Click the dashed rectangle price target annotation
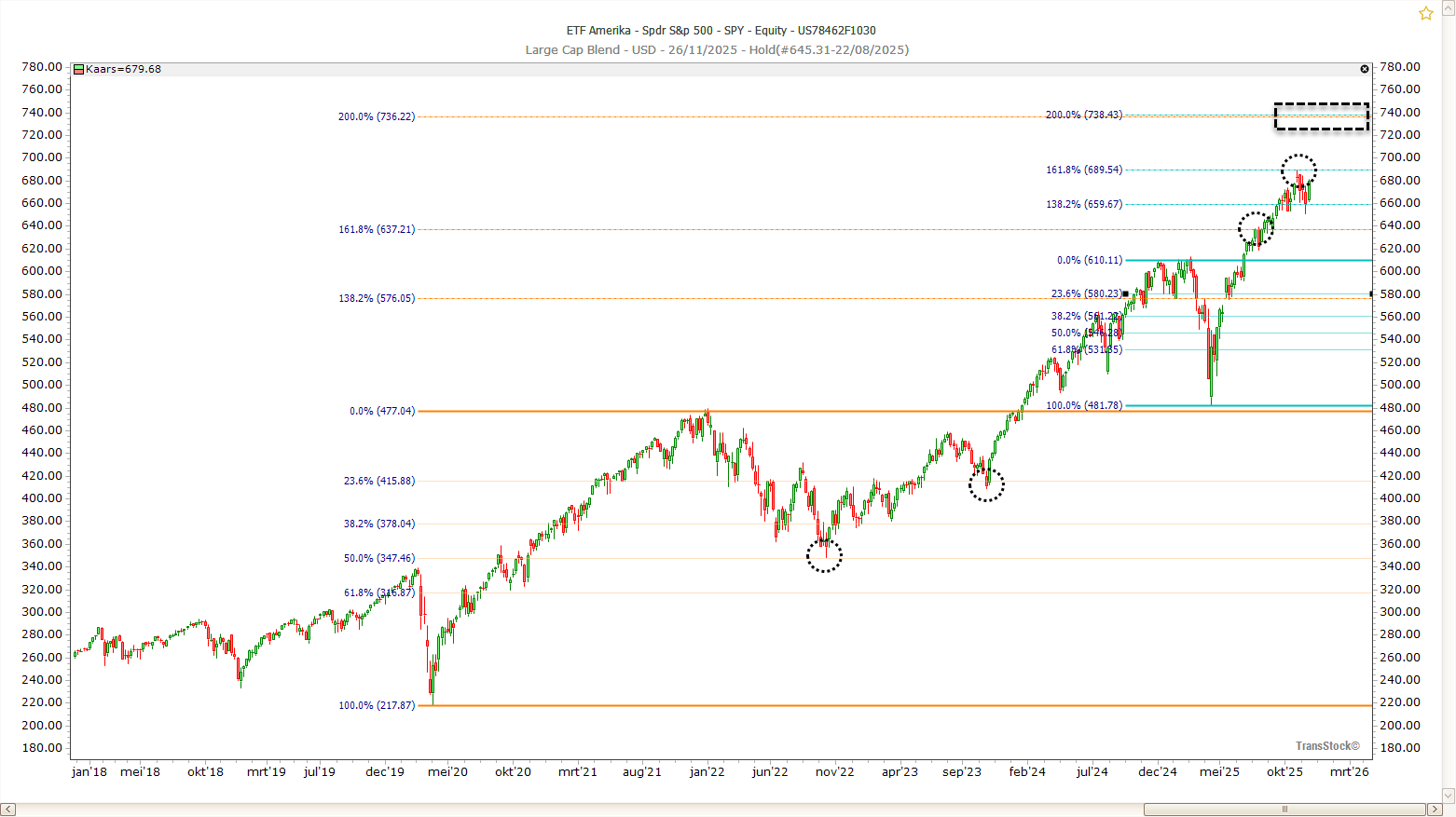1456x817 pixels. pos(1321,116)
